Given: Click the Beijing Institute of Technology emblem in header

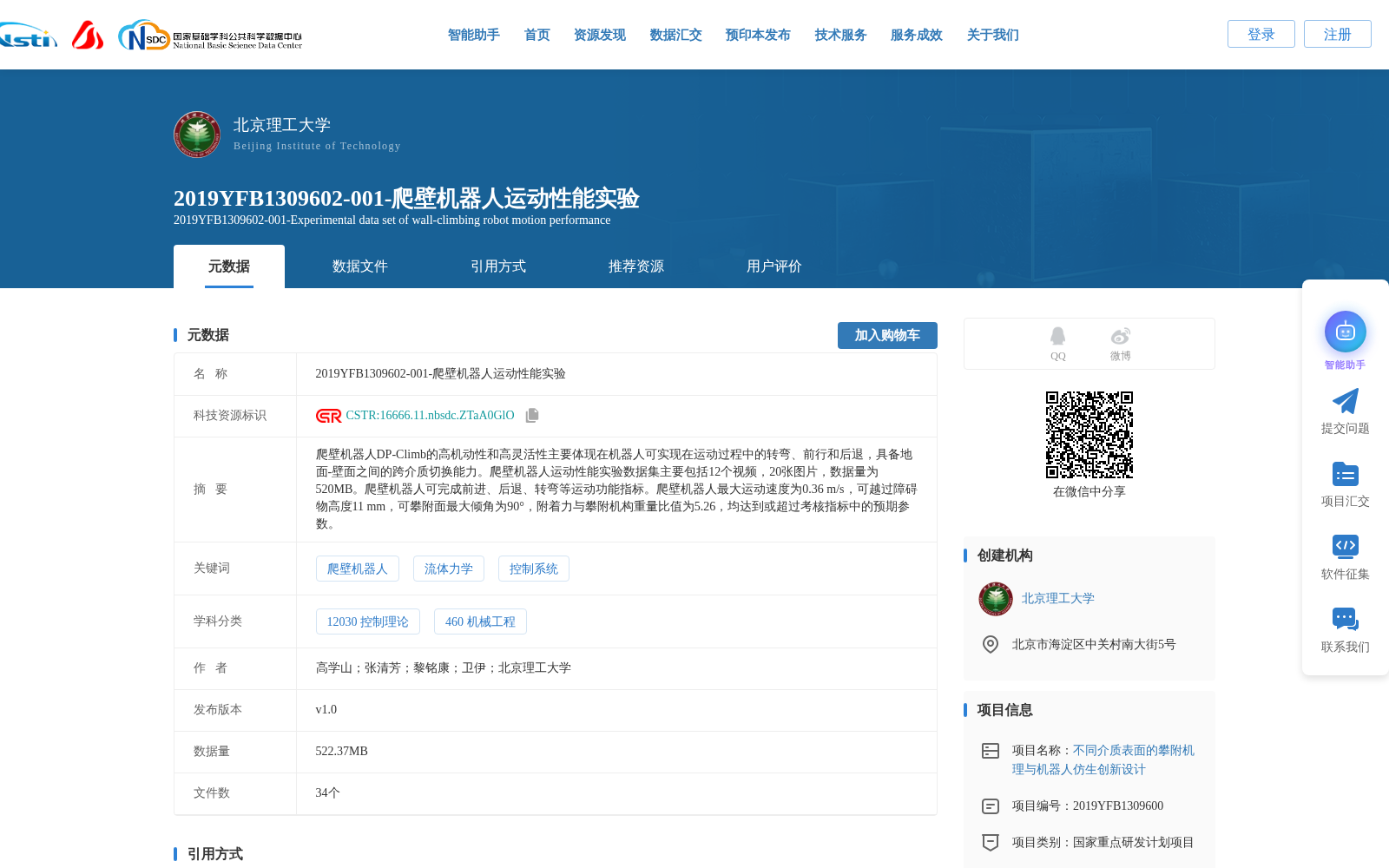Looking at the screenshot, I should click(x=197, y=135).
